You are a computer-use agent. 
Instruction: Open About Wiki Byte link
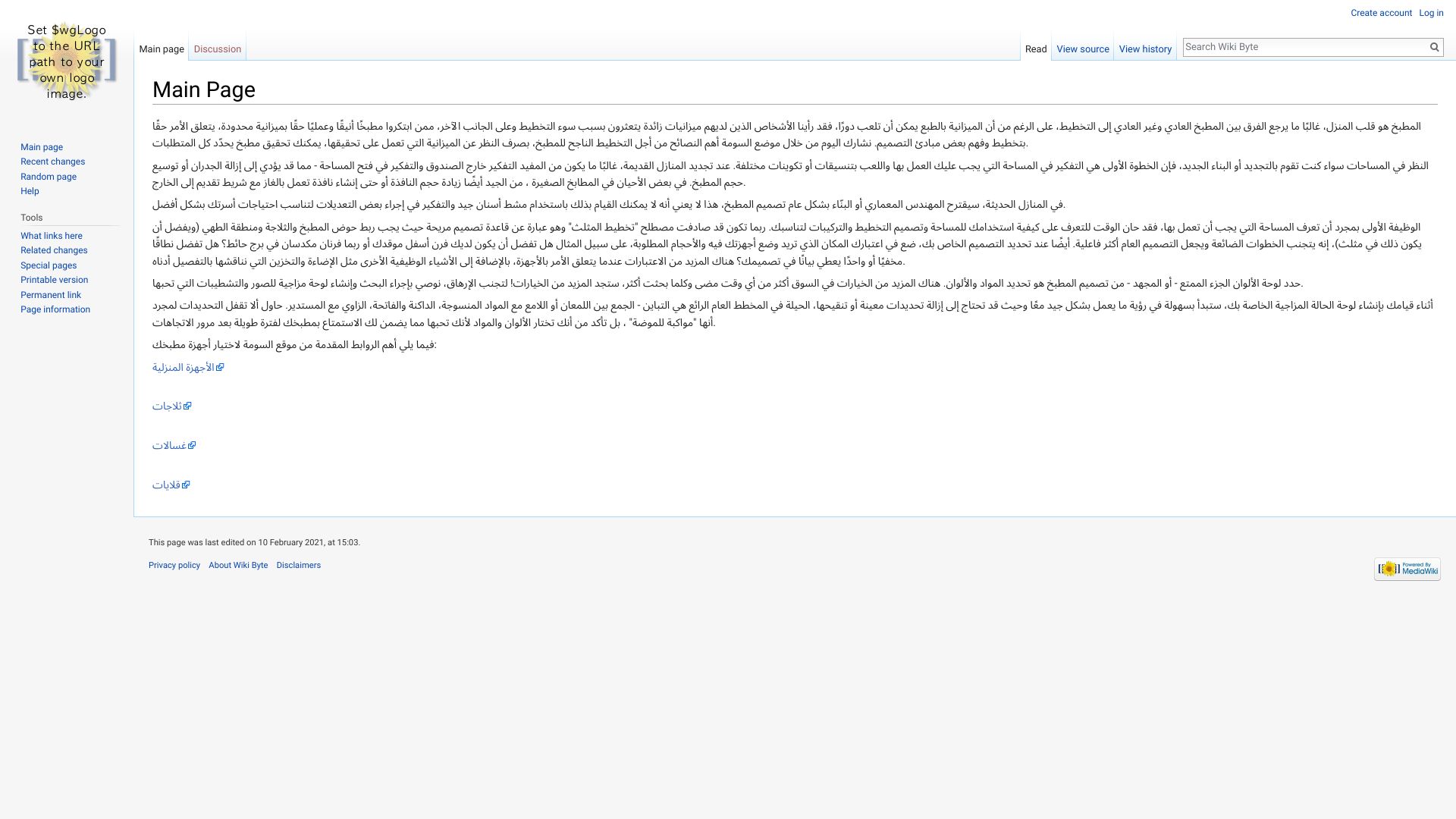(238, 565)
